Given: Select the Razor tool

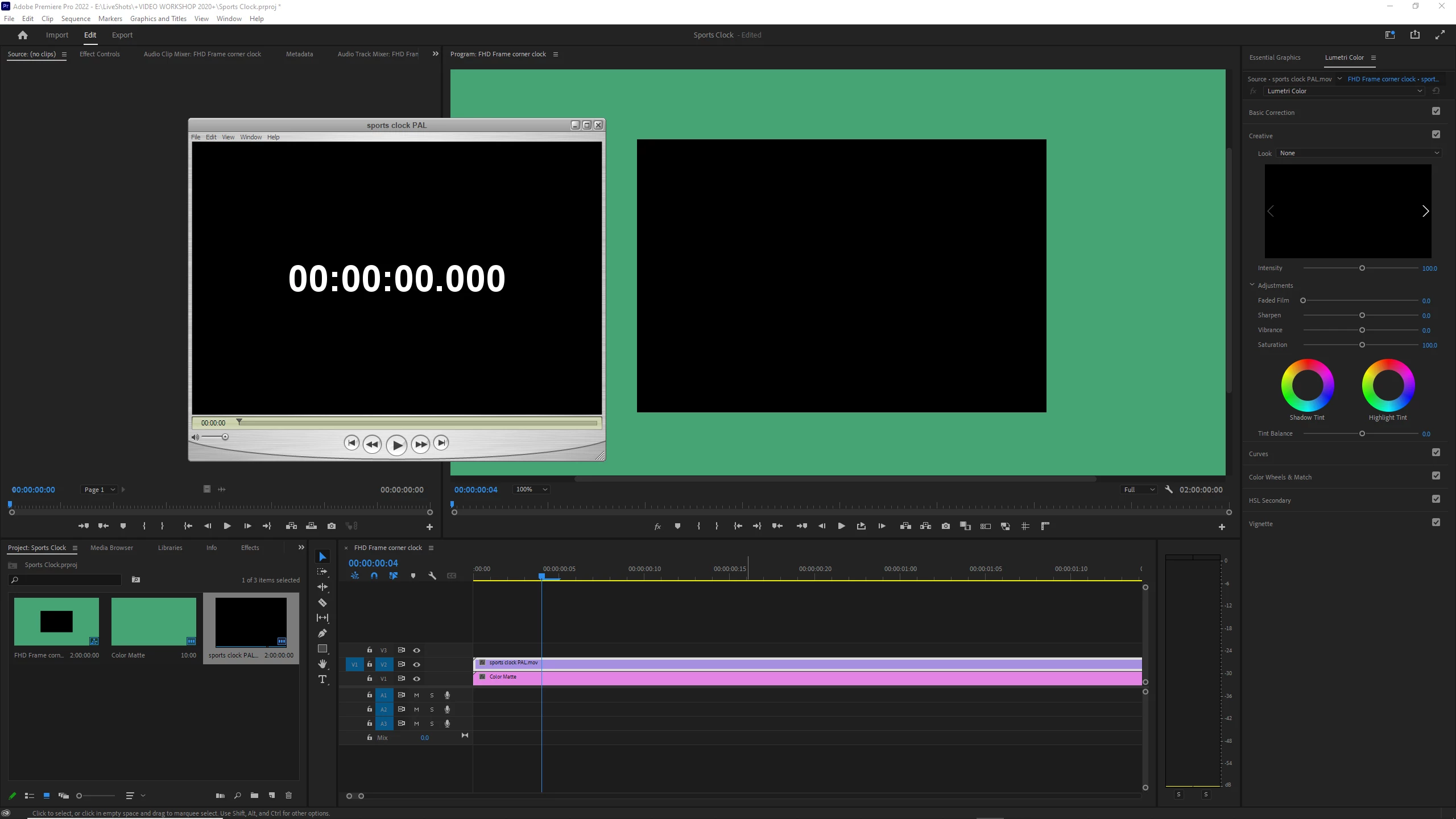Looking at the screenshot, I should [322, 602].
